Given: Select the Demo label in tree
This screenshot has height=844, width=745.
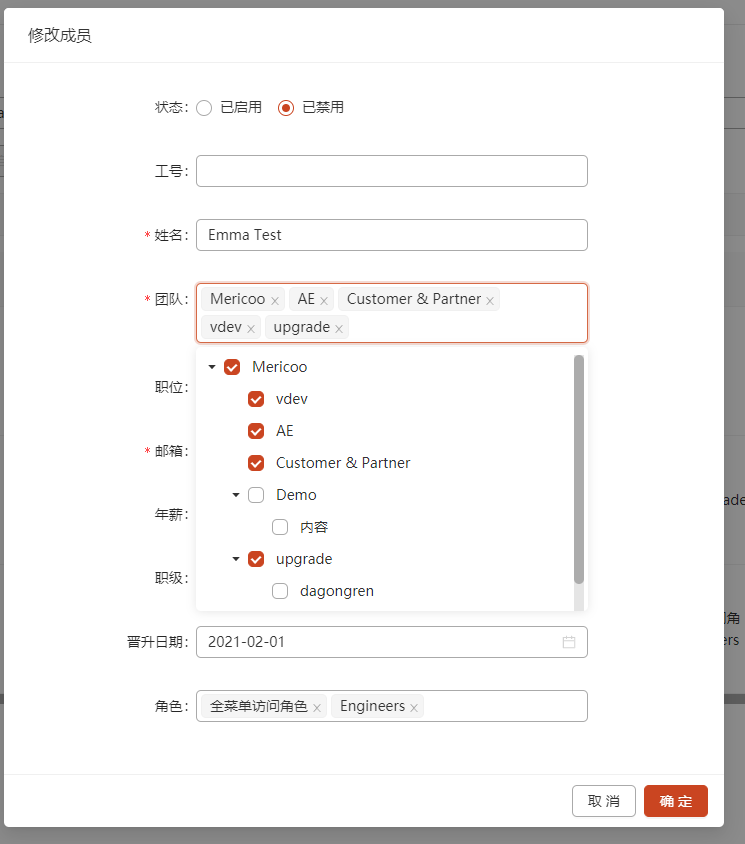Looking at the screenshot, I should pos(296,495).
